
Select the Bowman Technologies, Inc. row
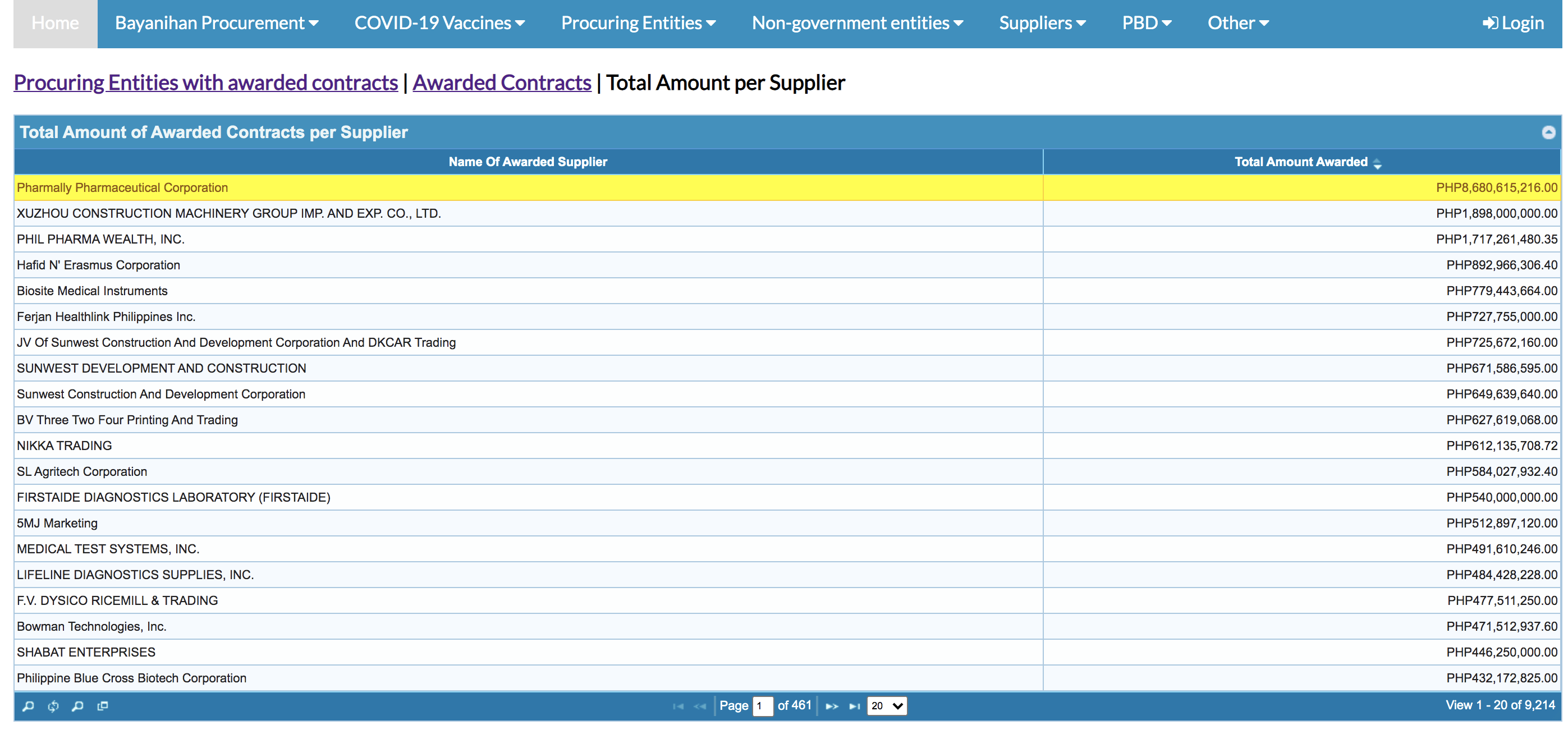tap(787, 626)
